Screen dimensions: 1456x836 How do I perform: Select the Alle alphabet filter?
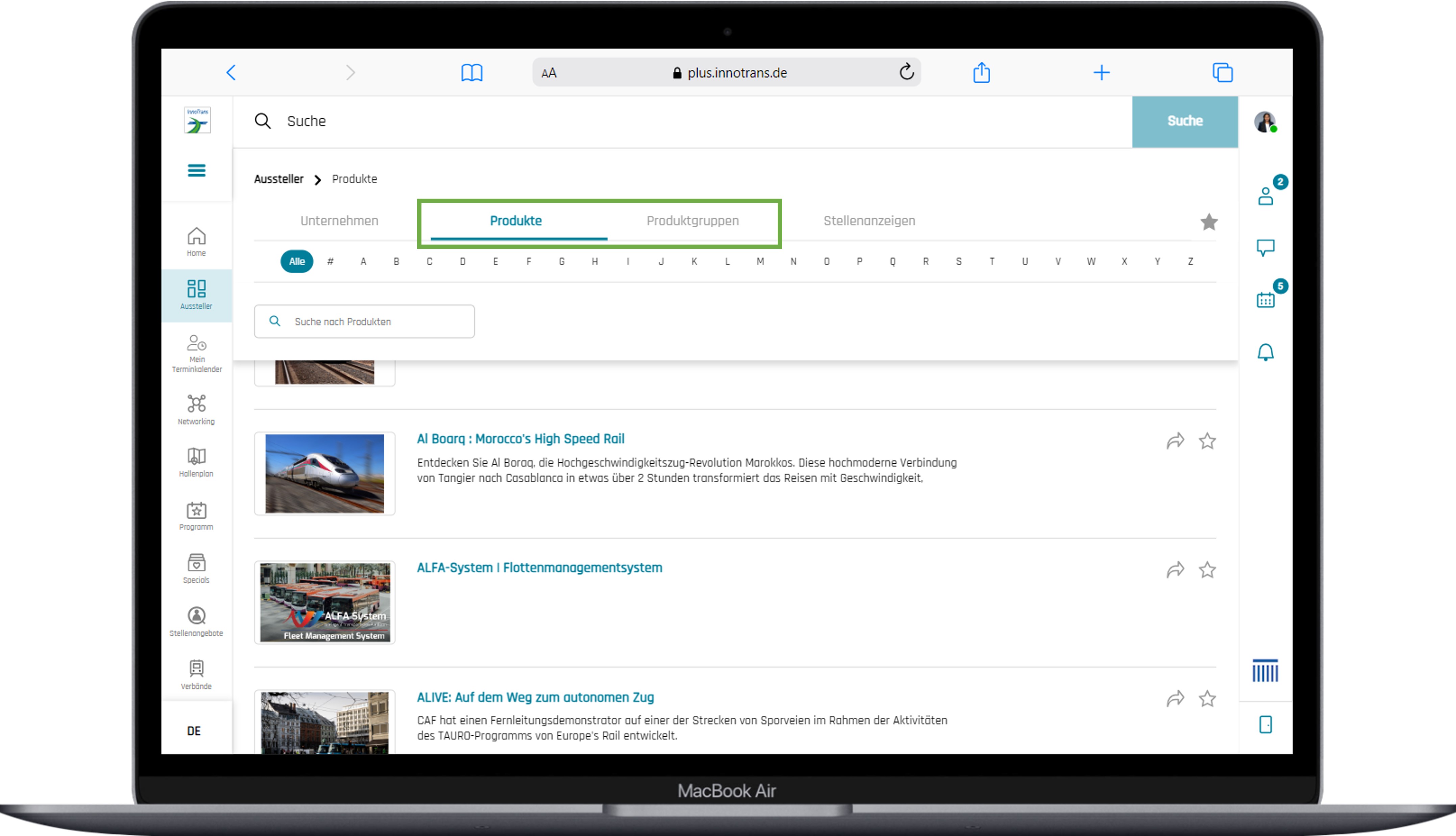tap(296, 261)
